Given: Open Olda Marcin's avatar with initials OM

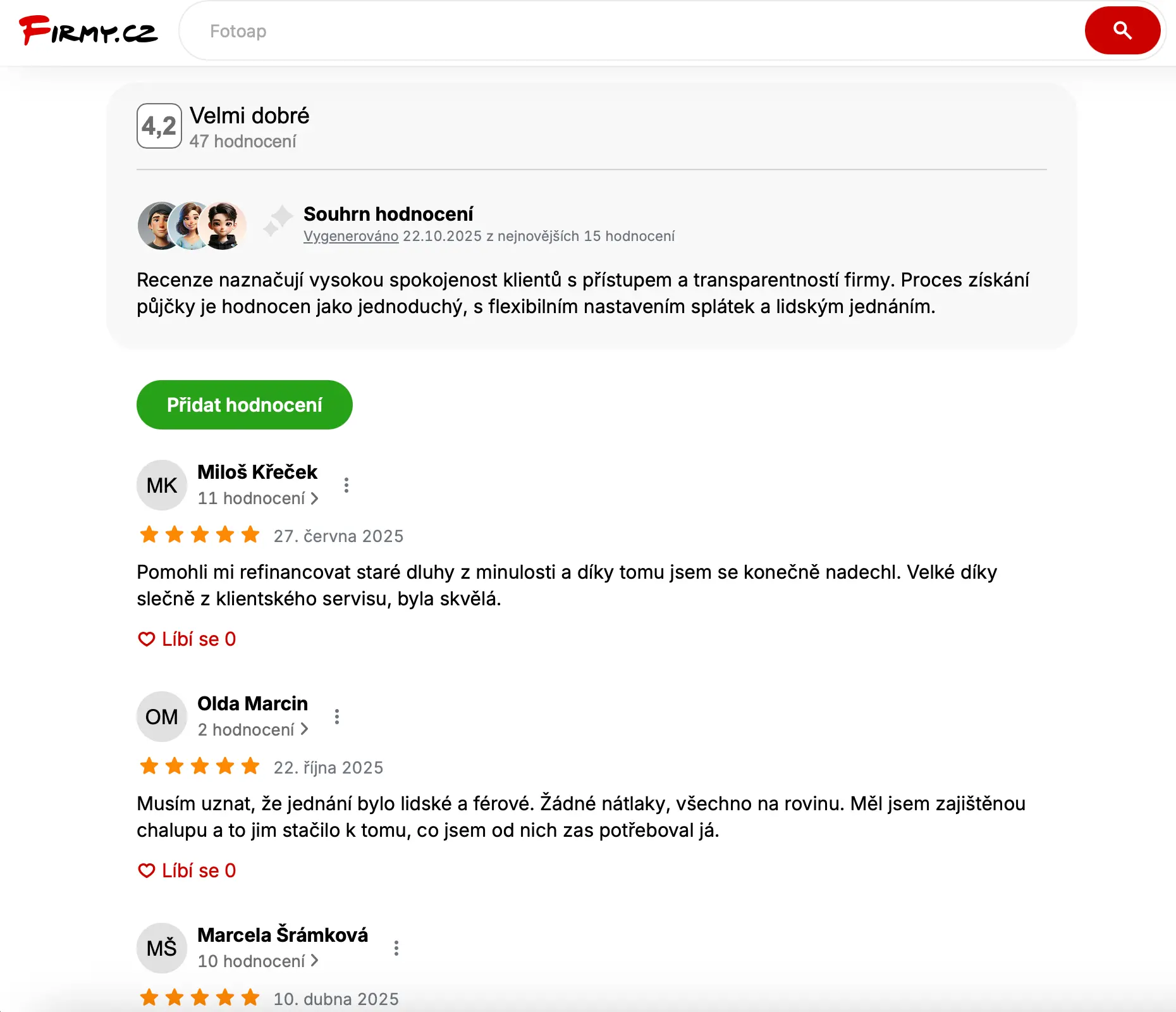Looking at the screenshot, I should pyautogui.click(x=162, y=716).
